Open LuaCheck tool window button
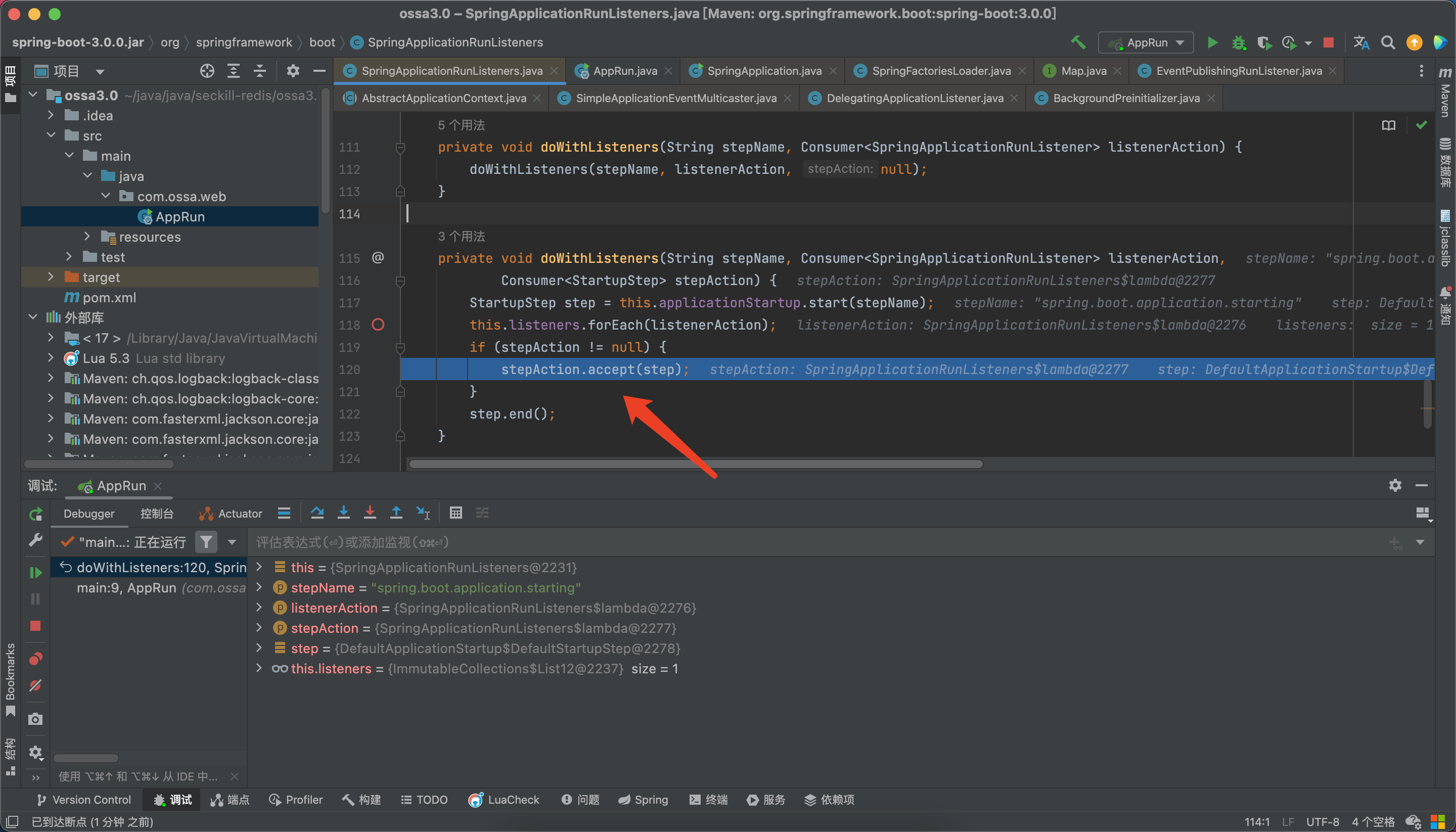 (504, 800)
